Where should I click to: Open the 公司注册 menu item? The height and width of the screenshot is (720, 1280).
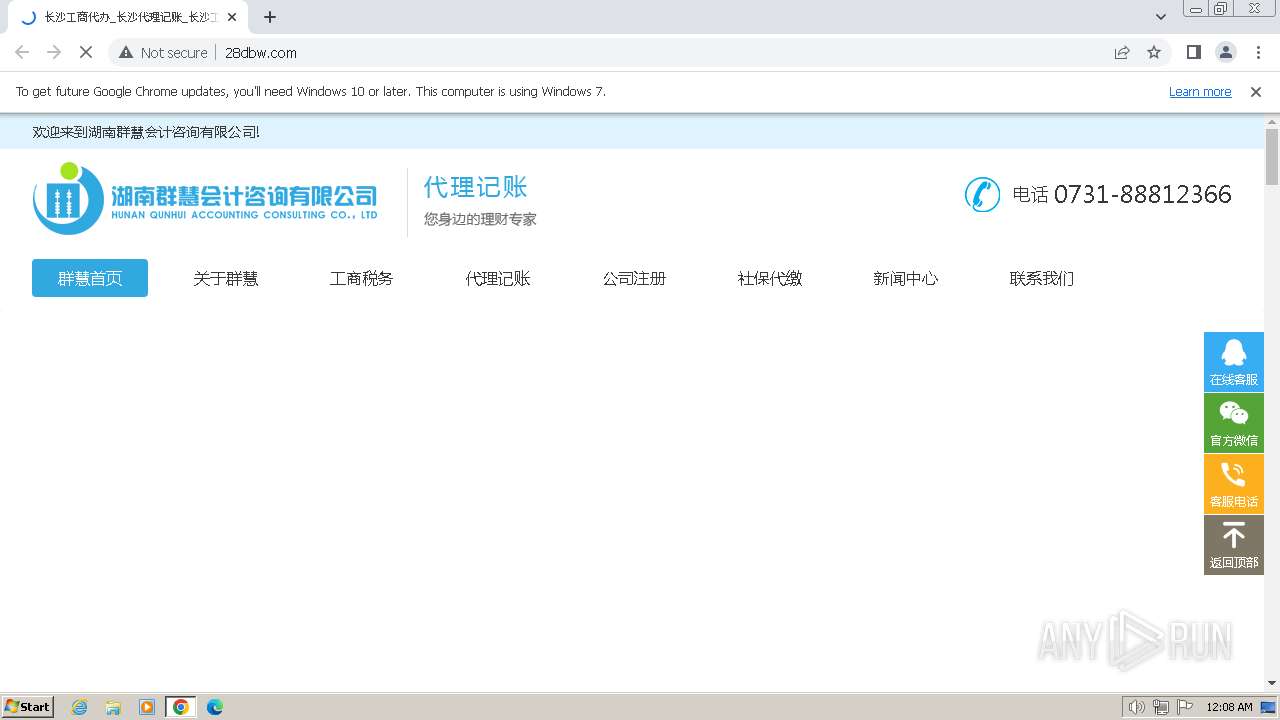[x=634, y=278]
